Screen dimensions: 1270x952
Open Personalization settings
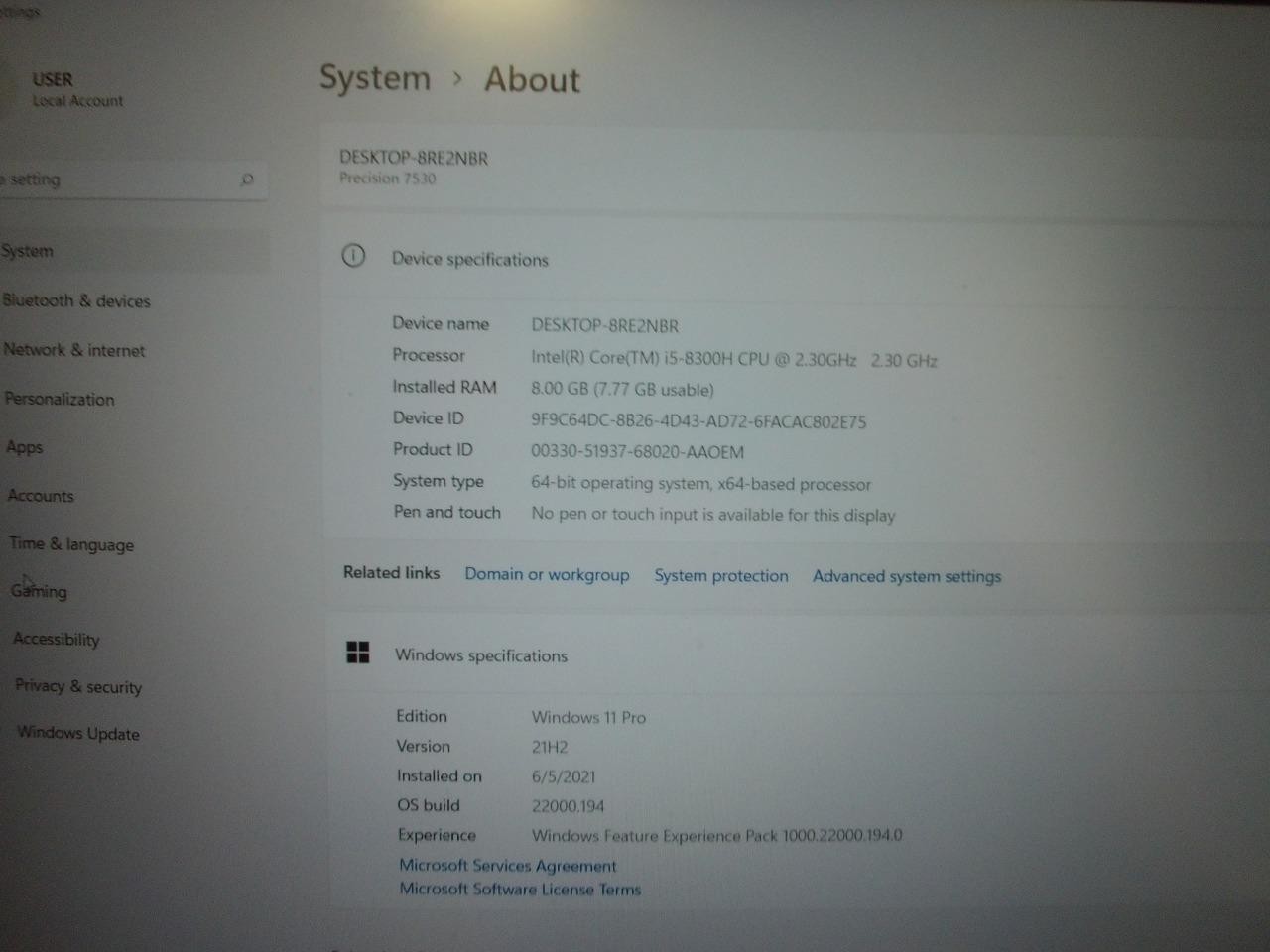point(60,399)
